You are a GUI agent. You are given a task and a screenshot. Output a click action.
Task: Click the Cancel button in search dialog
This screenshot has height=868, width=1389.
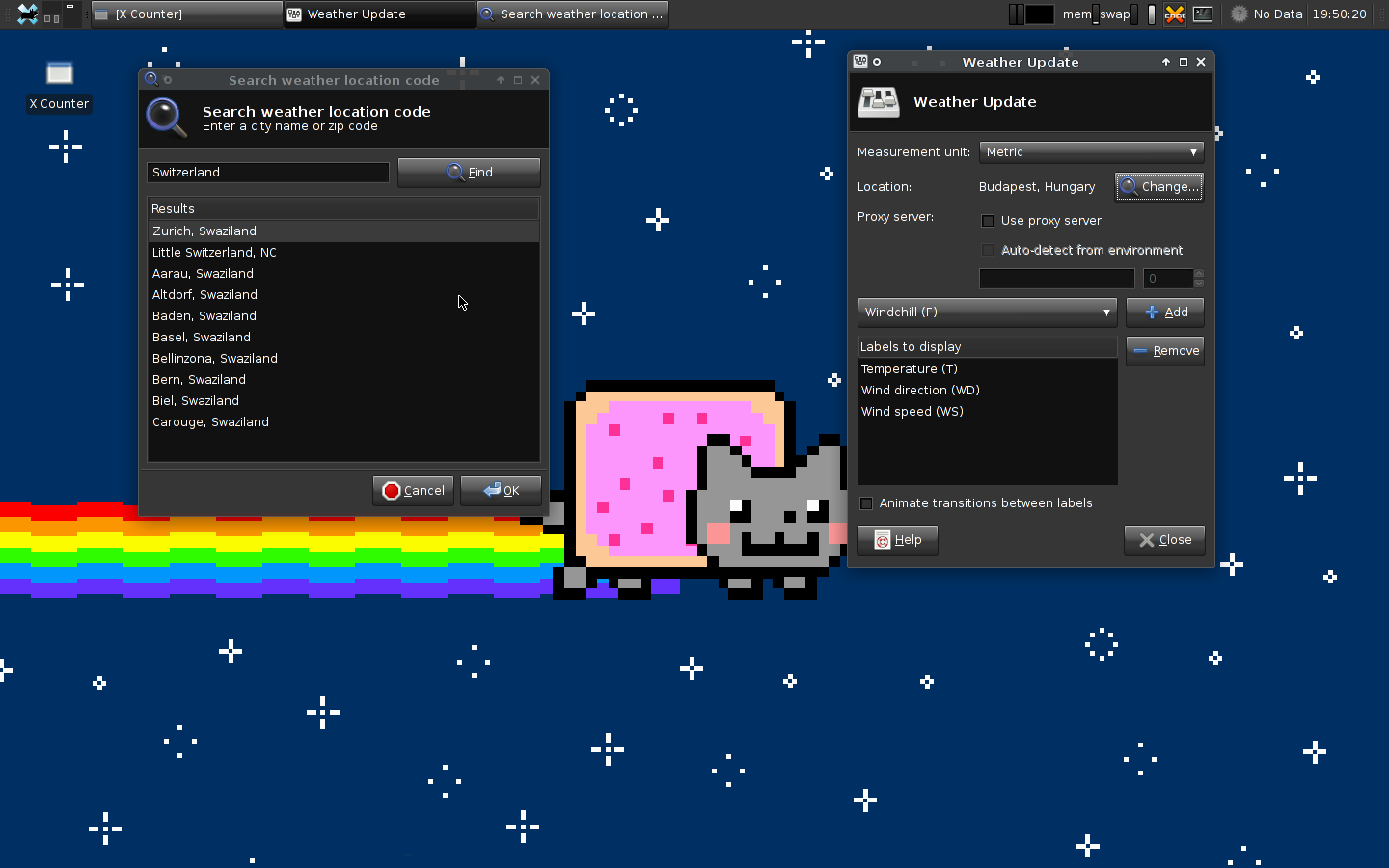(x=413, y=491)
